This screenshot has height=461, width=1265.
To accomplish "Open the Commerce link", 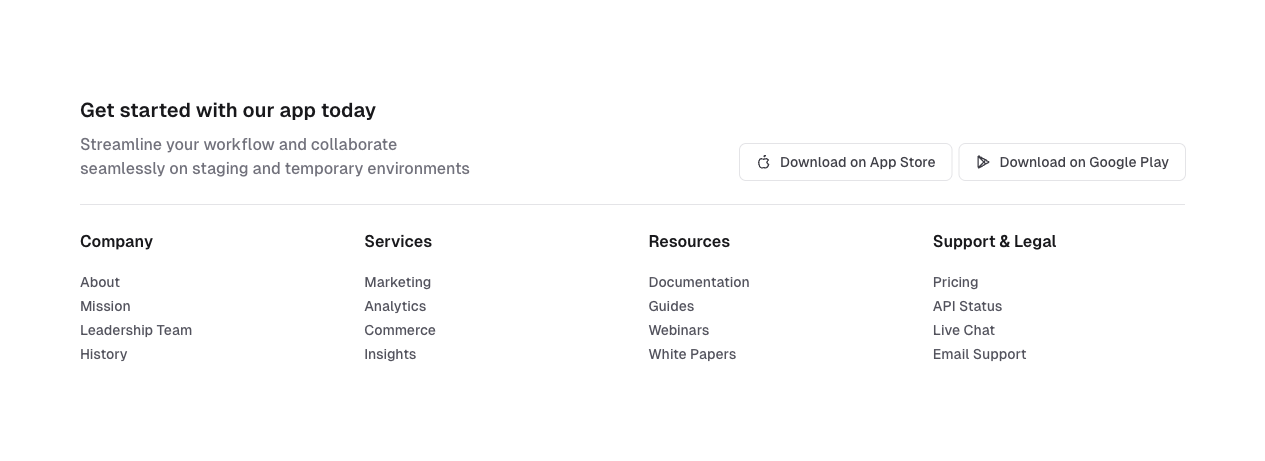I will click(x=400, y=330).
